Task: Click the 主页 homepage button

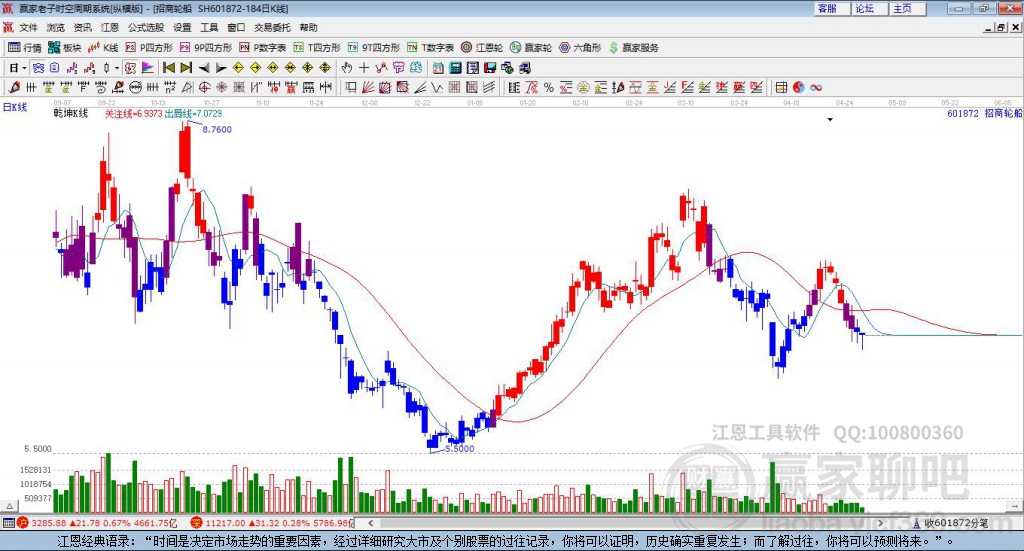Action: coord(908,8)
